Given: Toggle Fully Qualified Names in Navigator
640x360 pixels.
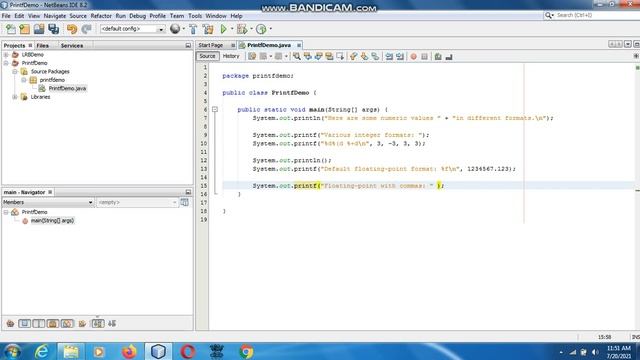Looking at the screenshot, I should [x=82, y=323].
